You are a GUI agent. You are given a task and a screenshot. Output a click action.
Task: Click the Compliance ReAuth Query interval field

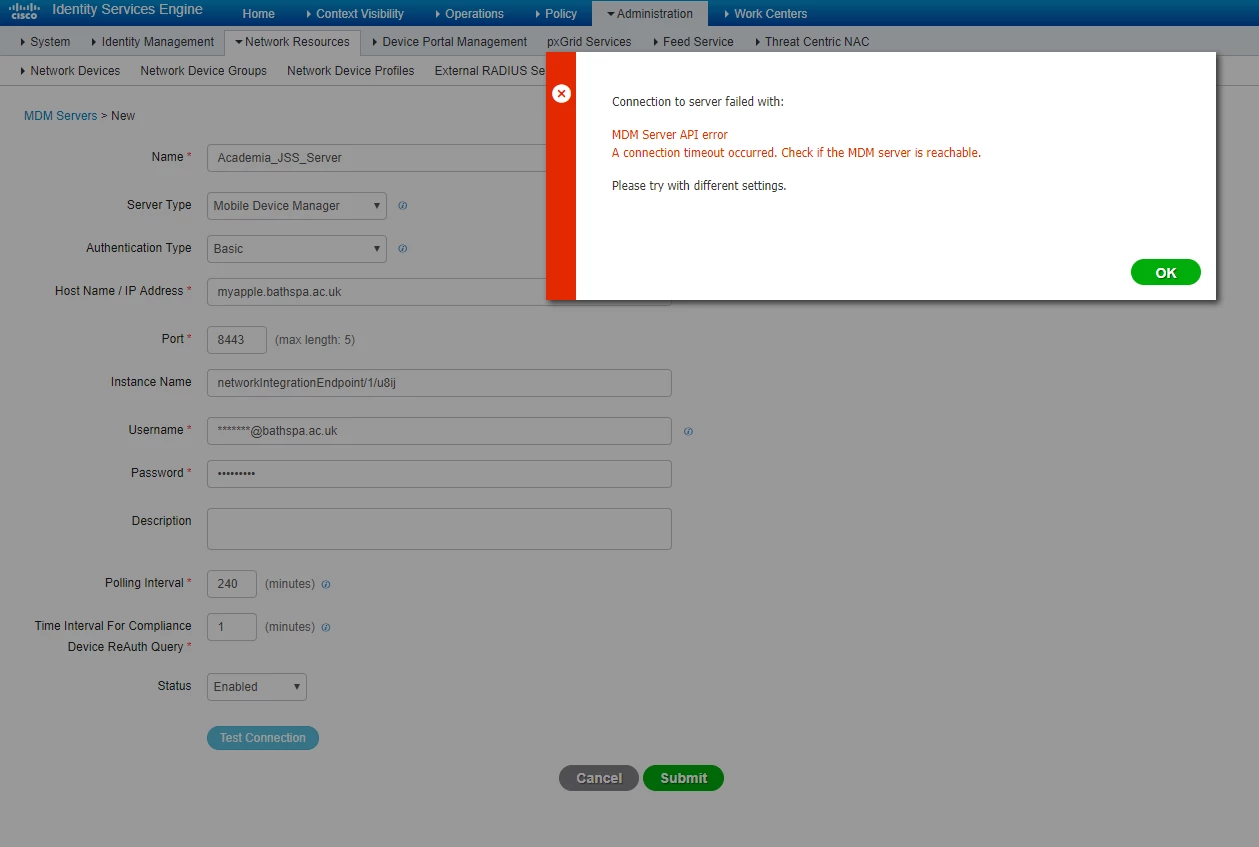[232, 627]
